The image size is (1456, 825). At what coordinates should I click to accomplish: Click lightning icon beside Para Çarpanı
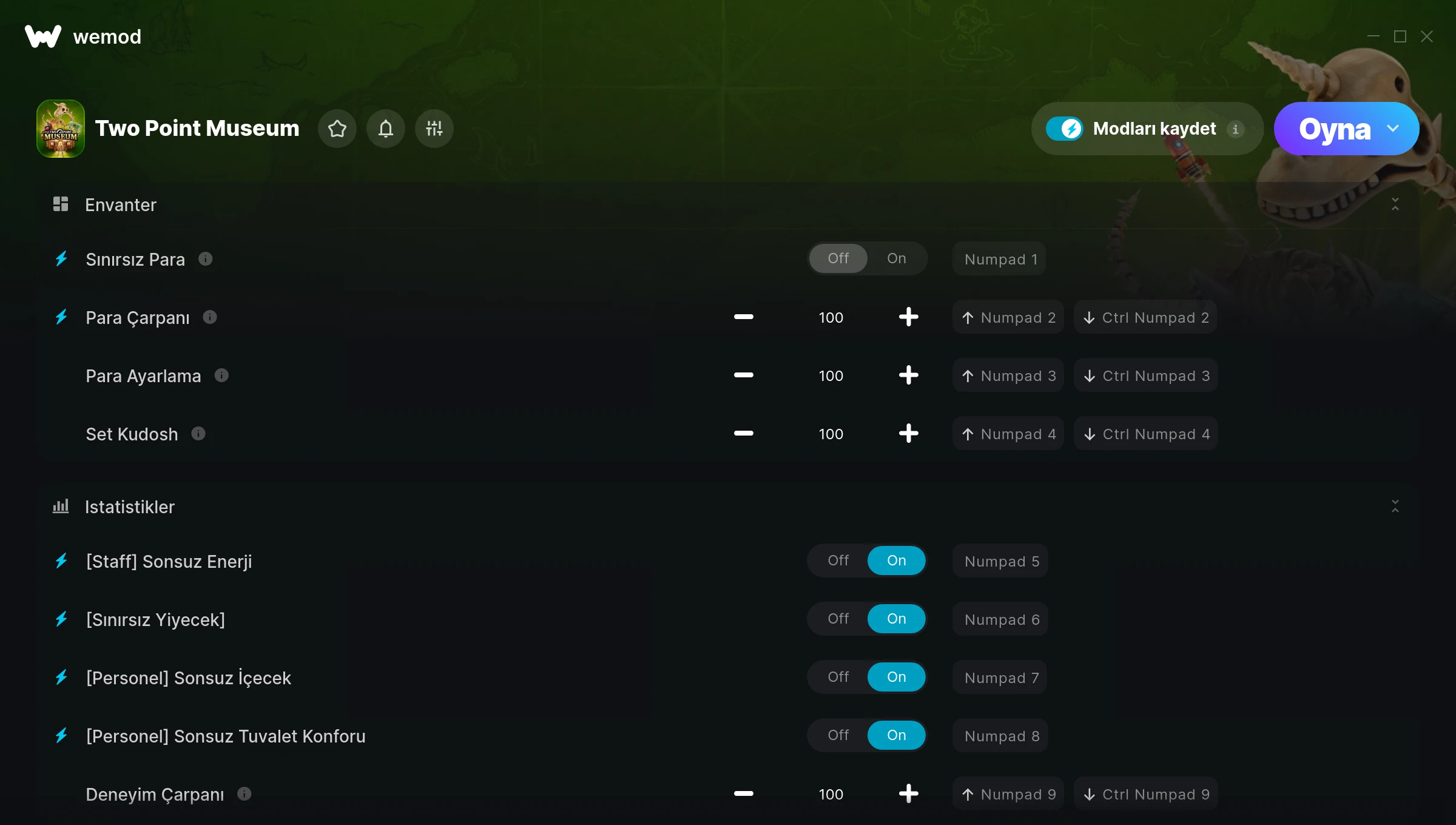pos(61,317)
